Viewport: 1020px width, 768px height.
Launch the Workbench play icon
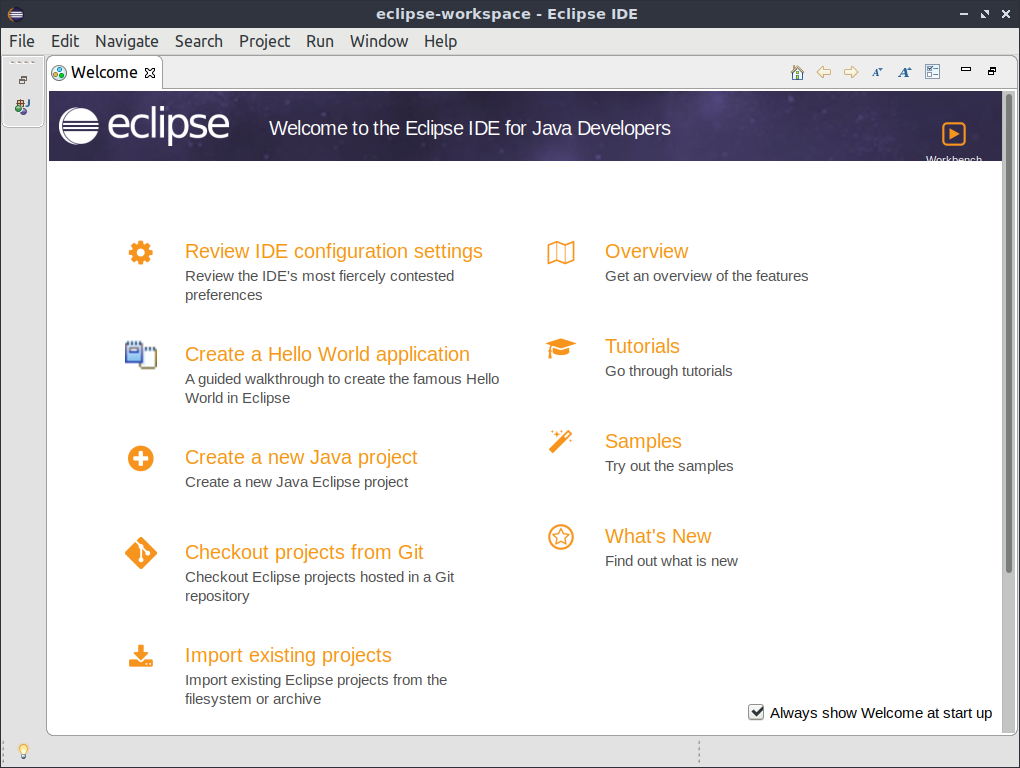(x=954, y=134)
